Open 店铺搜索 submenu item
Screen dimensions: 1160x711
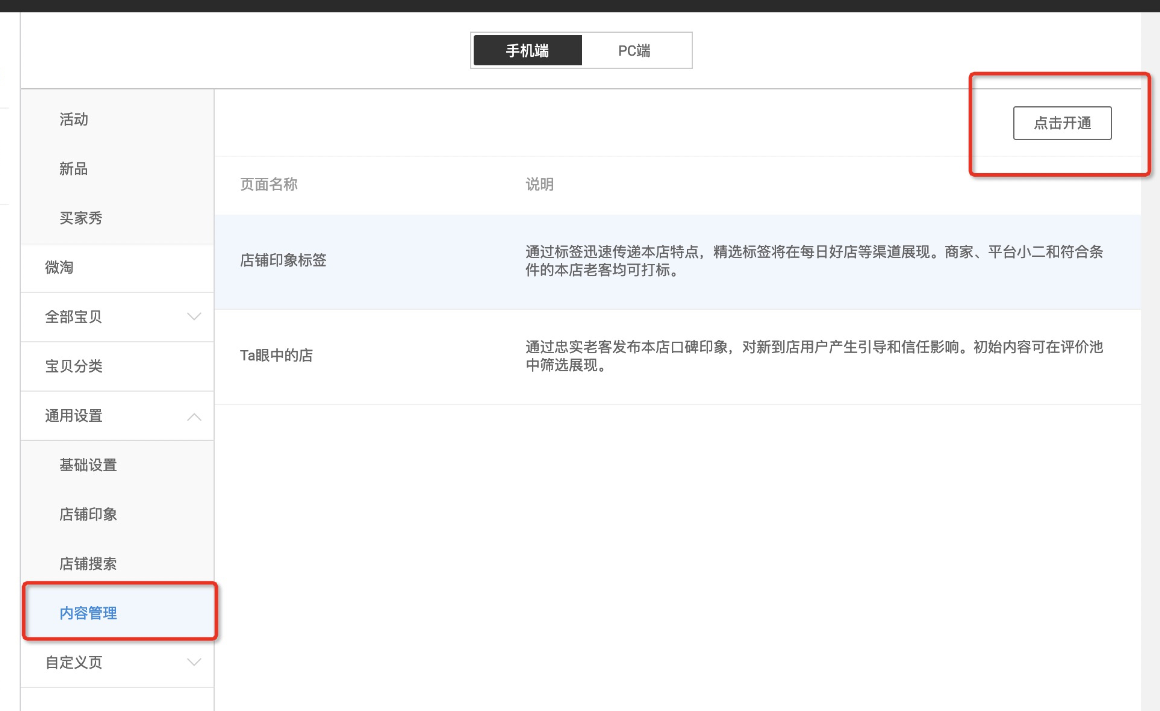[x=88, y=564]
